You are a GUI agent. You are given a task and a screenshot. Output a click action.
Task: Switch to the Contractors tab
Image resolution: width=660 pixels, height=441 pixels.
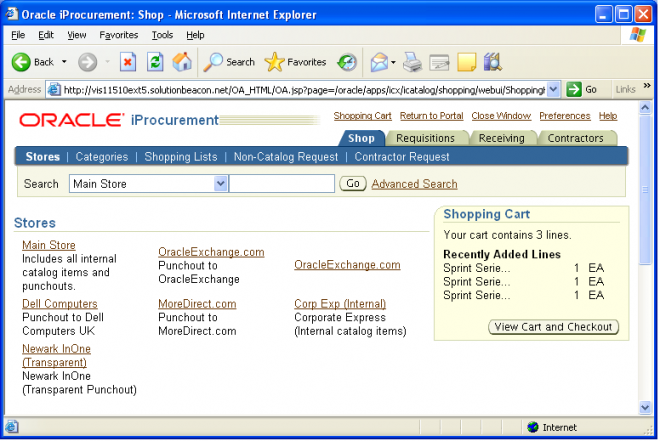(575, 138)
